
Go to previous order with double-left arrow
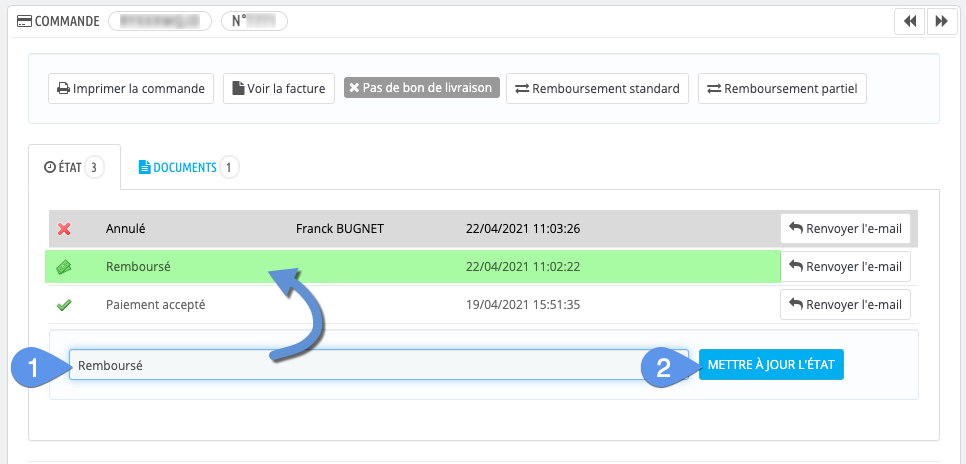coord(909,21)
